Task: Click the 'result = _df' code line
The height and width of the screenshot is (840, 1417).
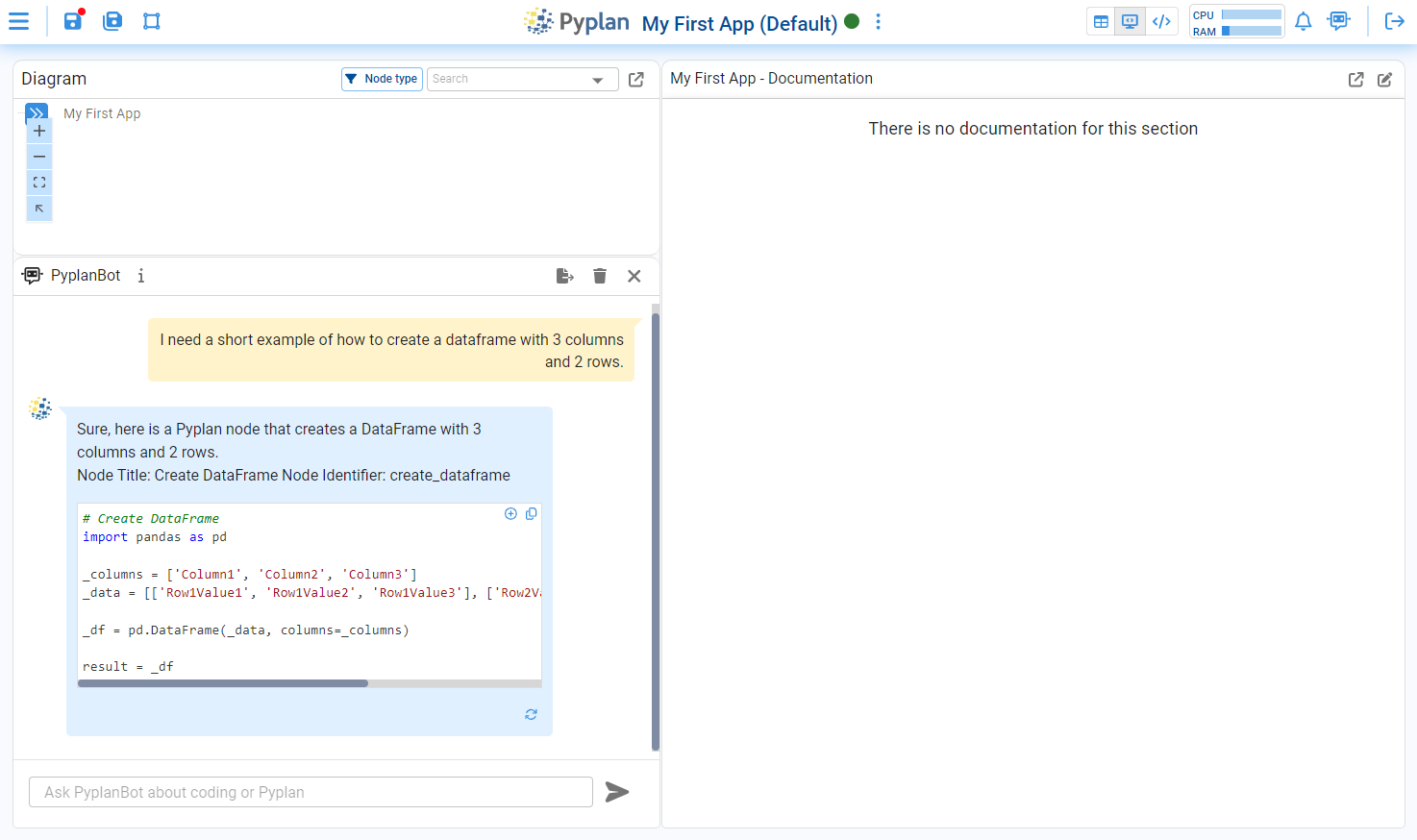Action: [128, 667]
